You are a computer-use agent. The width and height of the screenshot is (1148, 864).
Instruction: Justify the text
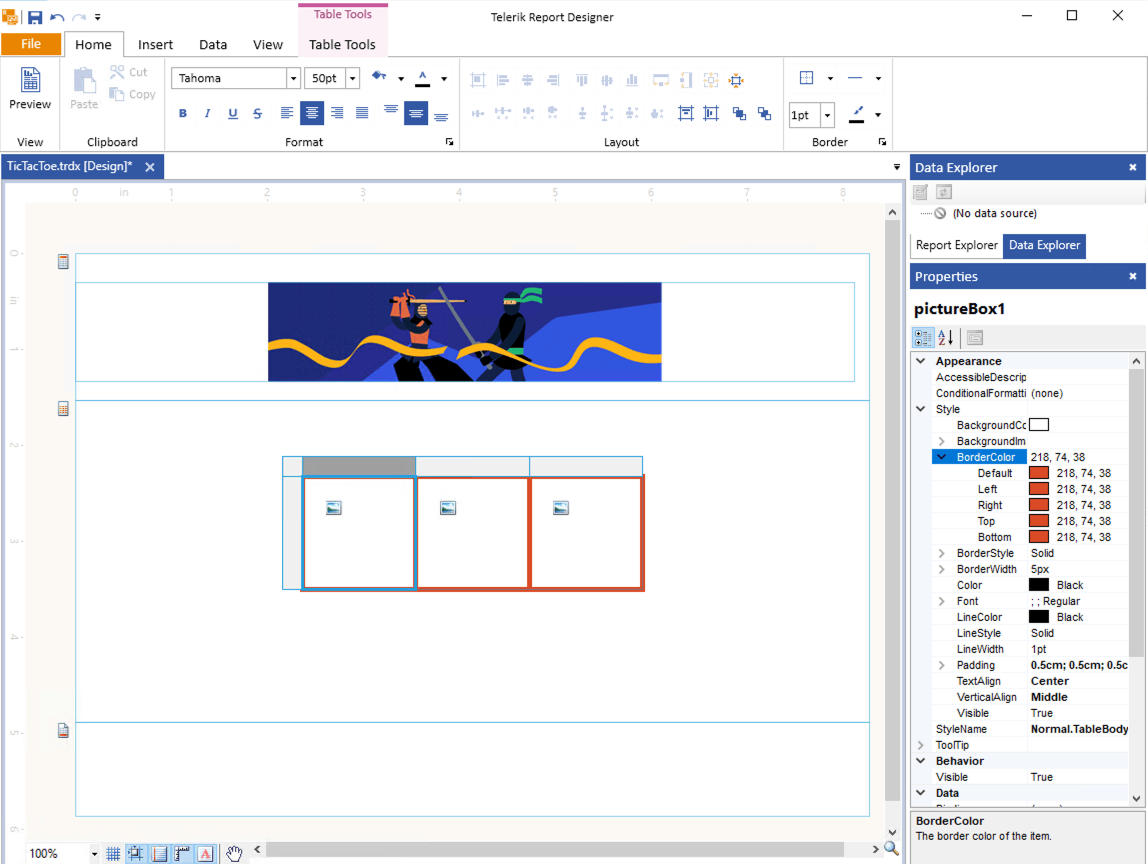[362, 113]
